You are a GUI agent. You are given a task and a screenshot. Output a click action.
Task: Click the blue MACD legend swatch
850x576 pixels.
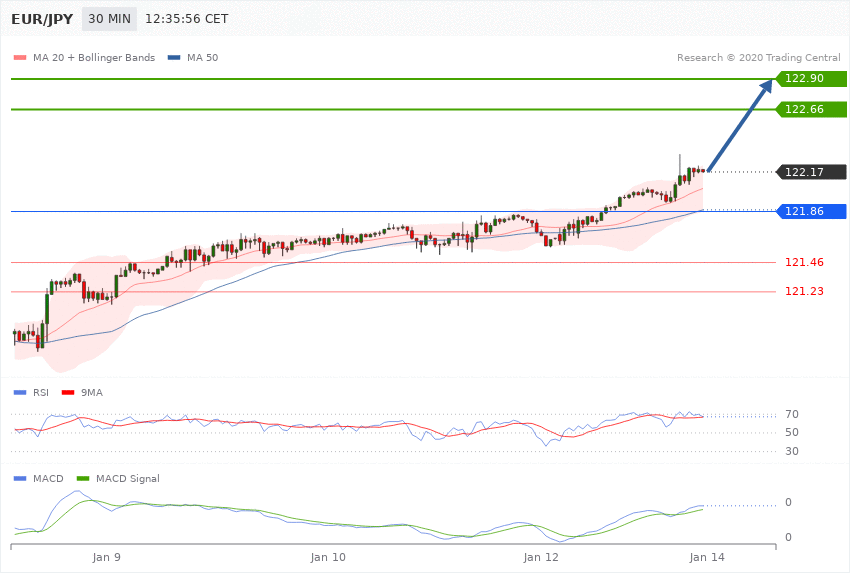pyautogui.click(x=20, y=478)
